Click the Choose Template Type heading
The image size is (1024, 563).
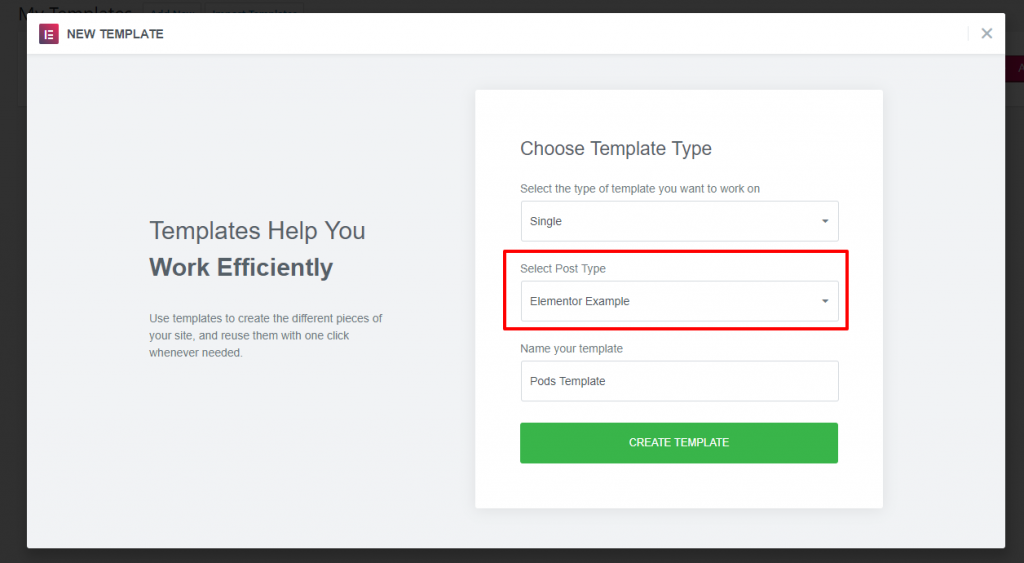point(615,149)
